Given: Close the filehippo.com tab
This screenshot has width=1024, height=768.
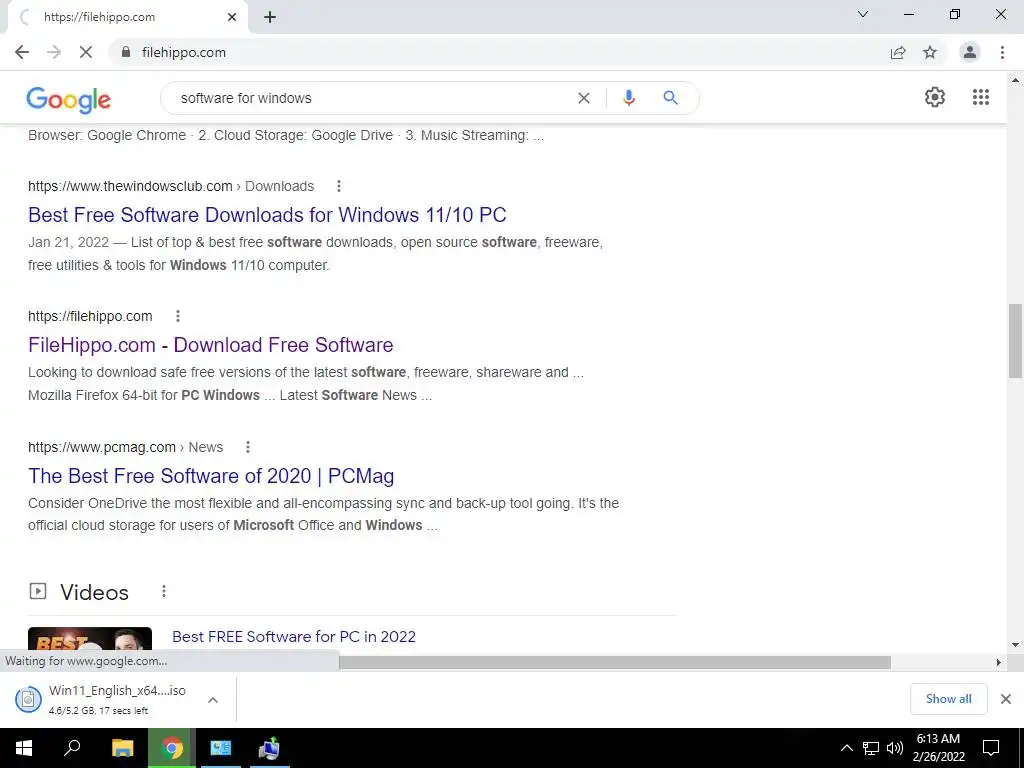Looking at the screenshot, I should [x=232, y=17].
